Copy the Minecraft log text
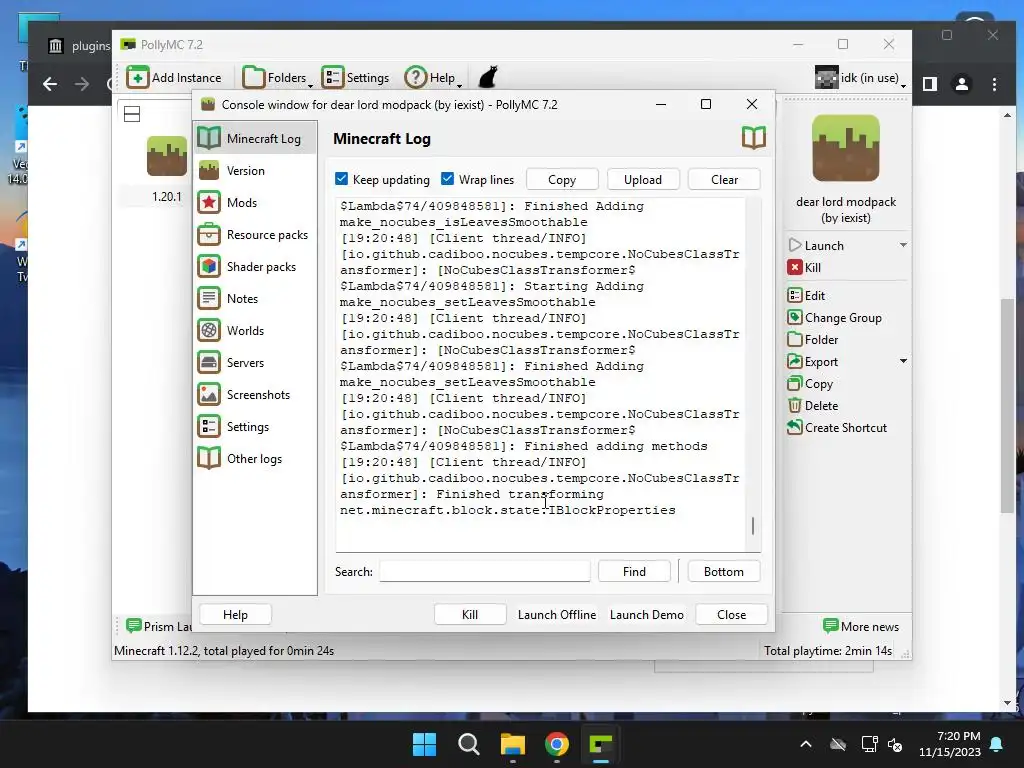The image size is (1024, 768). point(562,180)
